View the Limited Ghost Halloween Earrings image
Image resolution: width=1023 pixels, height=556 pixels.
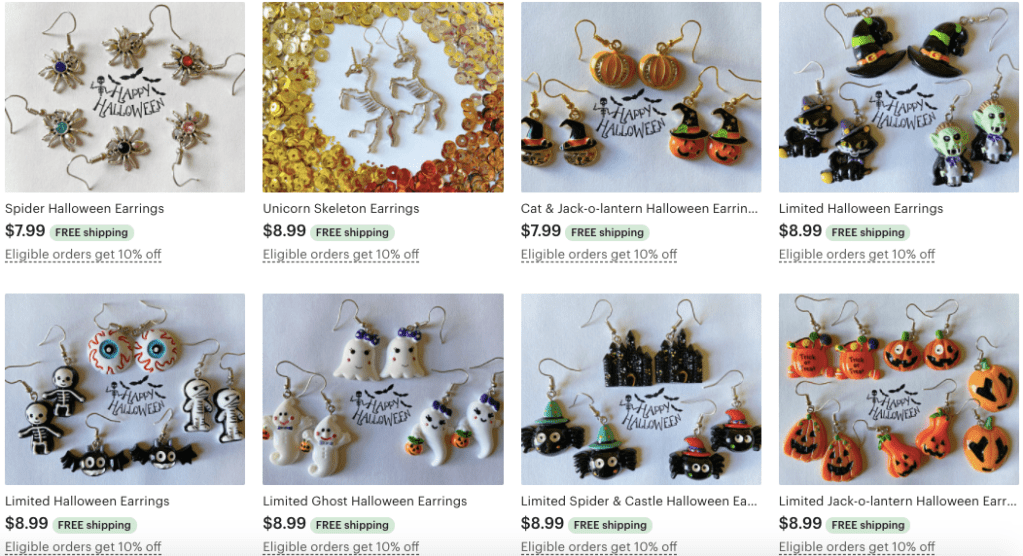[383, 389]
